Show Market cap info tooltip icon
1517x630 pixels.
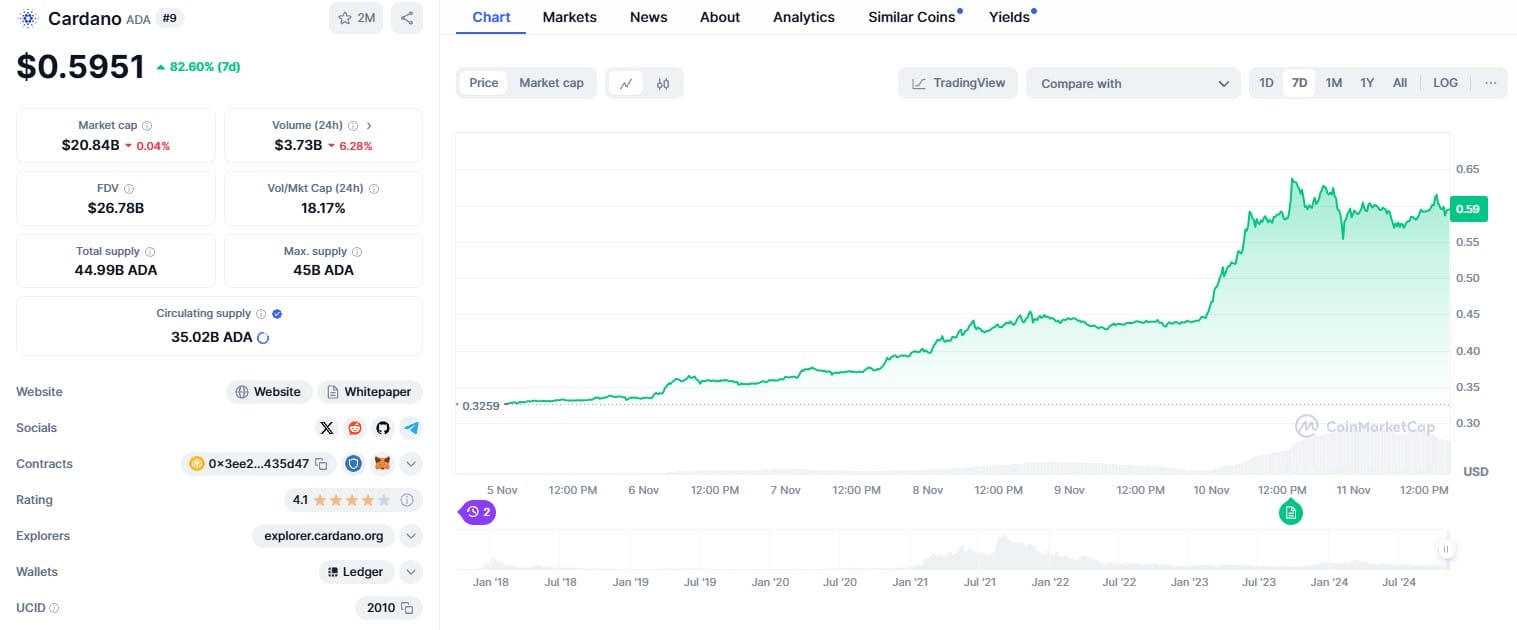pyautogui.click(x=147, y=126)
